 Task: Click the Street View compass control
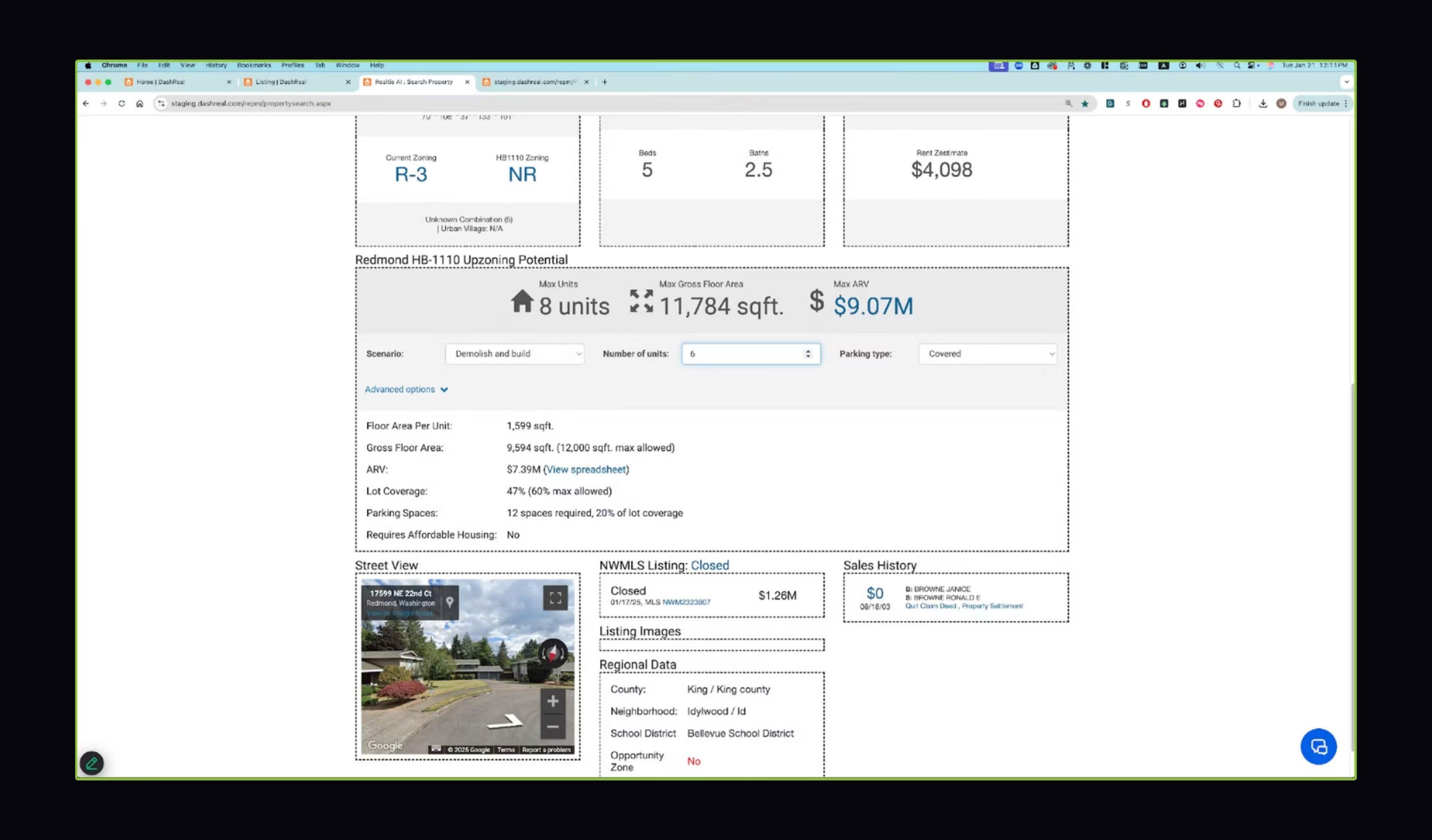coord(552,653)
